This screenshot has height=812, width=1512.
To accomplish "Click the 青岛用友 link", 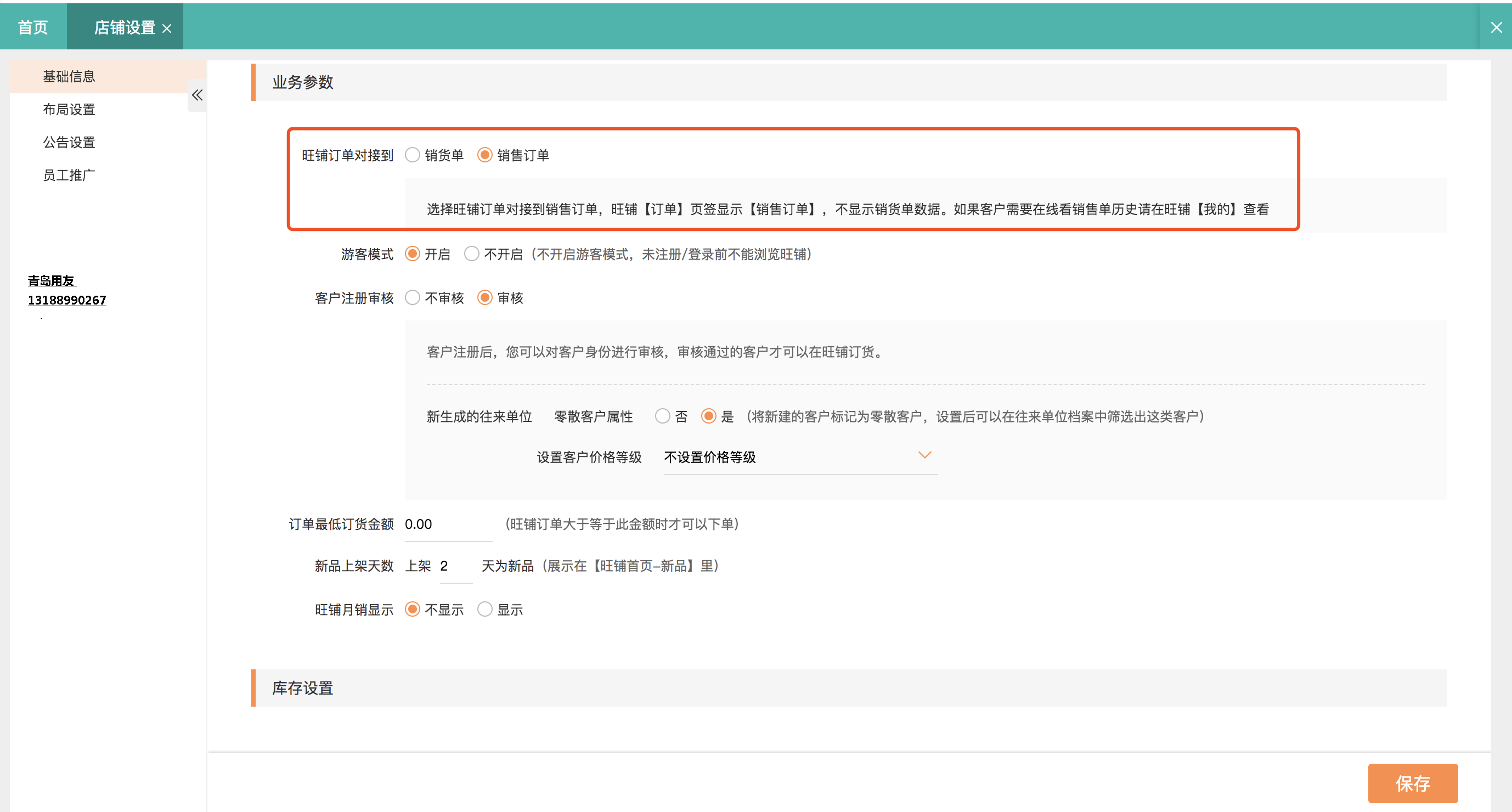I will pos(52,281).
